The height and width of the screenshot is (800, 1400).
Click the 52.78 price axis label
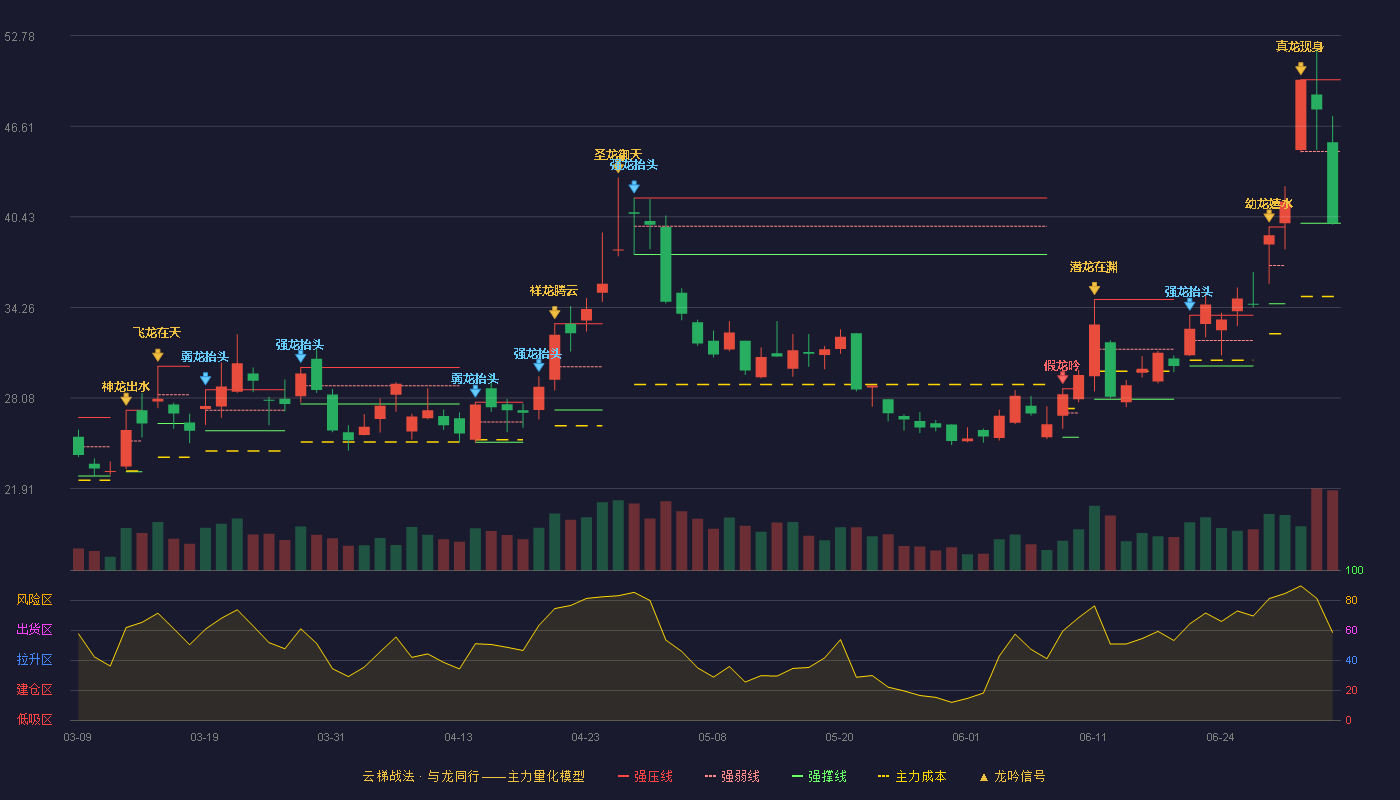tap(20, 36)
